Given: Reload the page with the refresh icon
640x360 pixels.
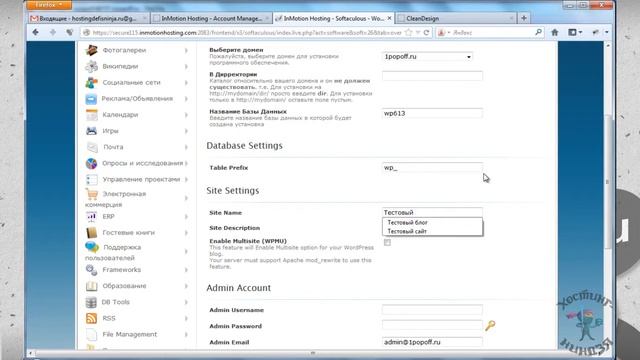Looking at the screenshot, I should point(427,32).
